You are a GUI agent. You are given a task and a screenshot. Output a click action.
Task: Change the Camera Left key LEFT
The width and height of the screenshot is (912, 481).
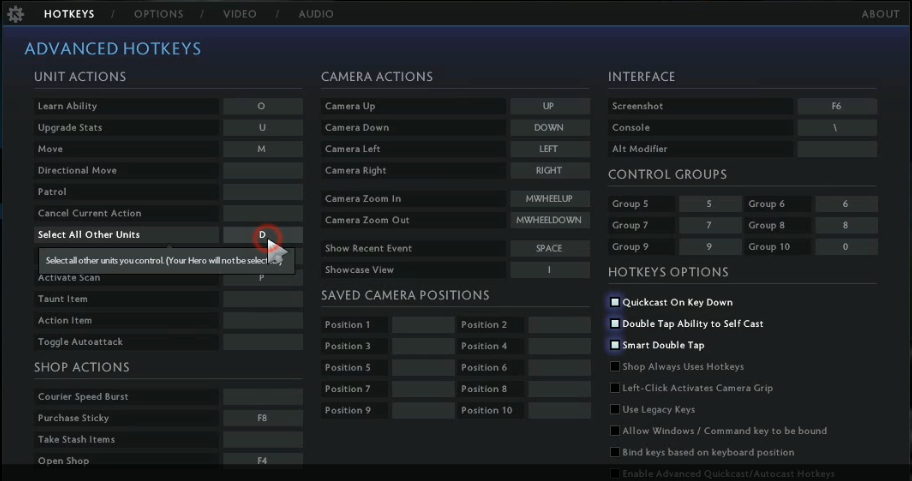tap(550, 149)
